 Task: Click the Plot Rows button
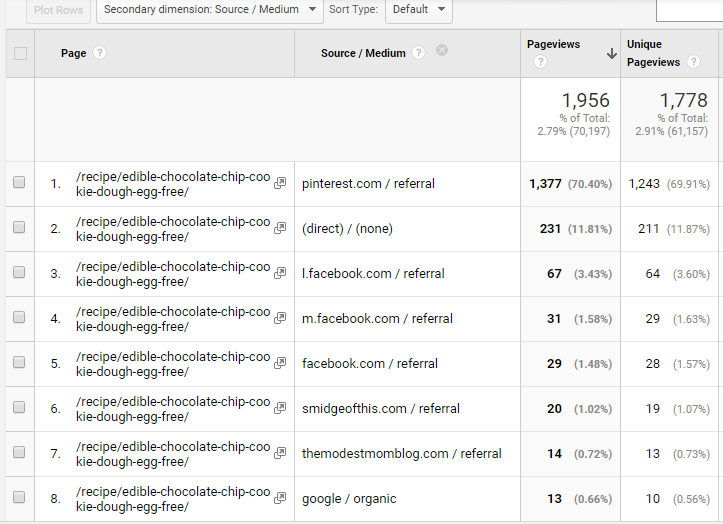(58, 10)
